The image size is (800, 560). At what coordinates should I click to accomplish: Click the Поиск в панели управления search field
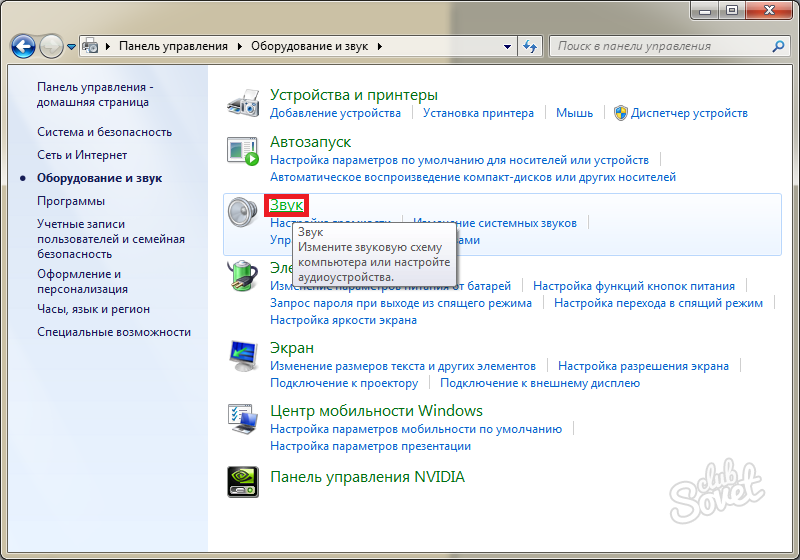tap(660, 46)
